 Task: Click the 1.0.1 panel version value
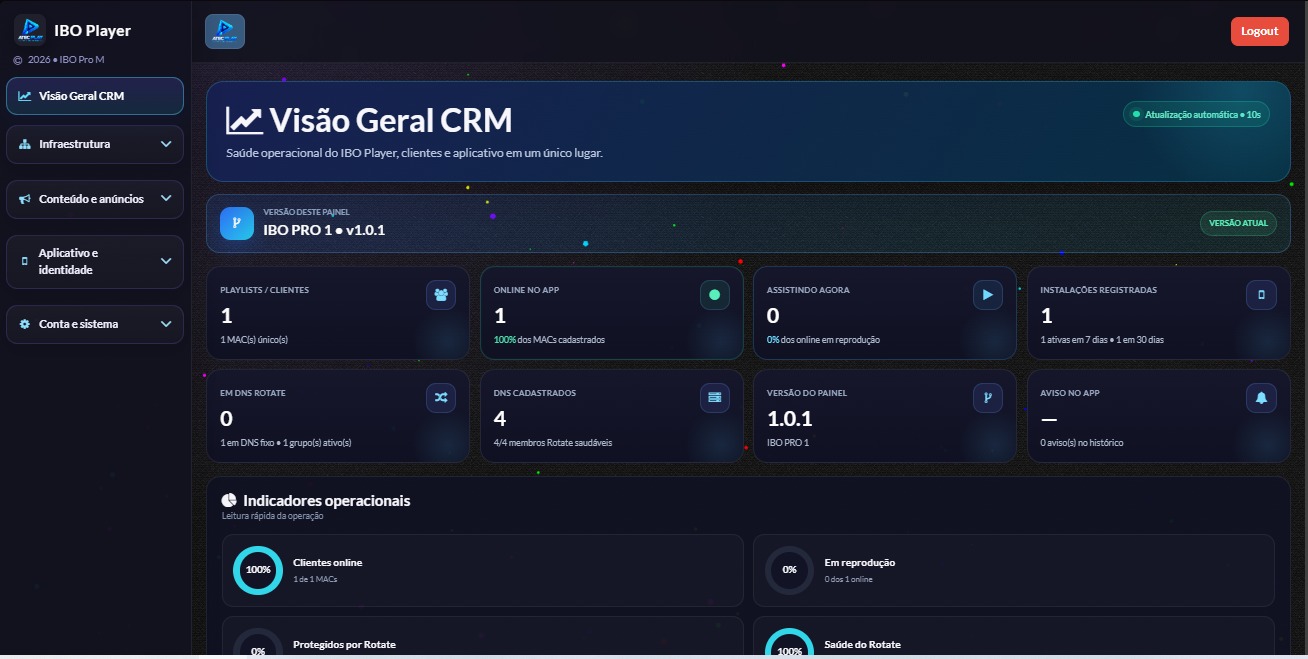790,419
